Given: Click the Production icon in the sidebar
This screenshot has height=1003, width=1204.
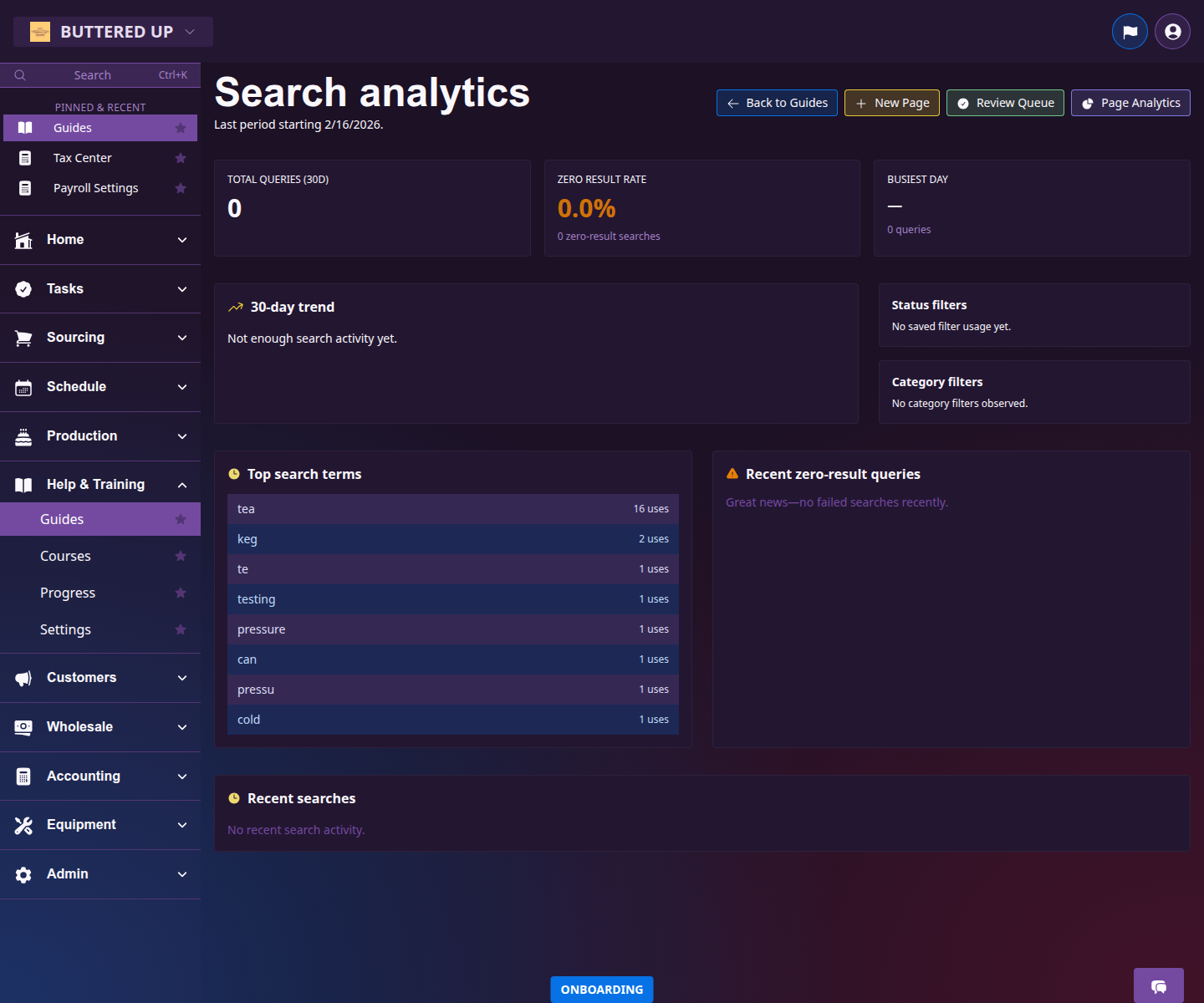Looking at the screenshot, I should (23, 435).
